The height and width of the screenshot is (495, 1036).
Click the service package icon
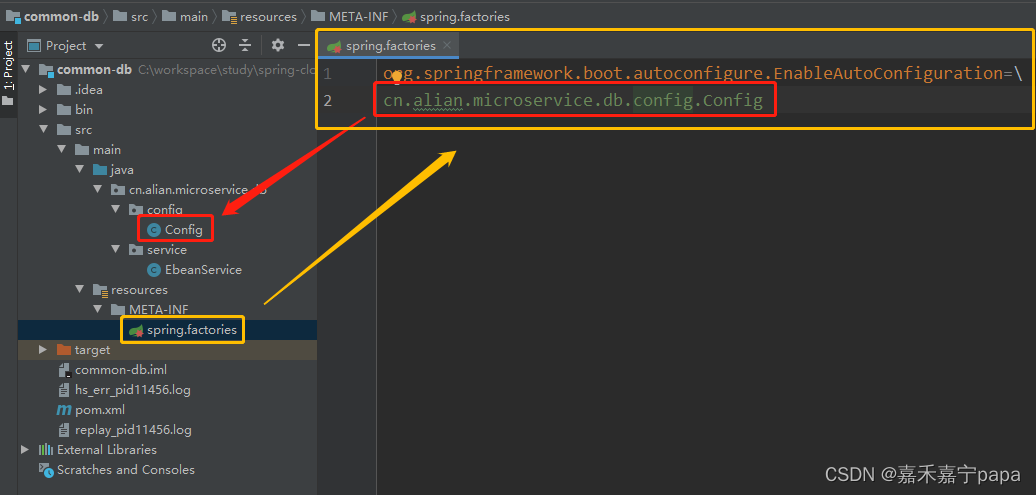136,250
